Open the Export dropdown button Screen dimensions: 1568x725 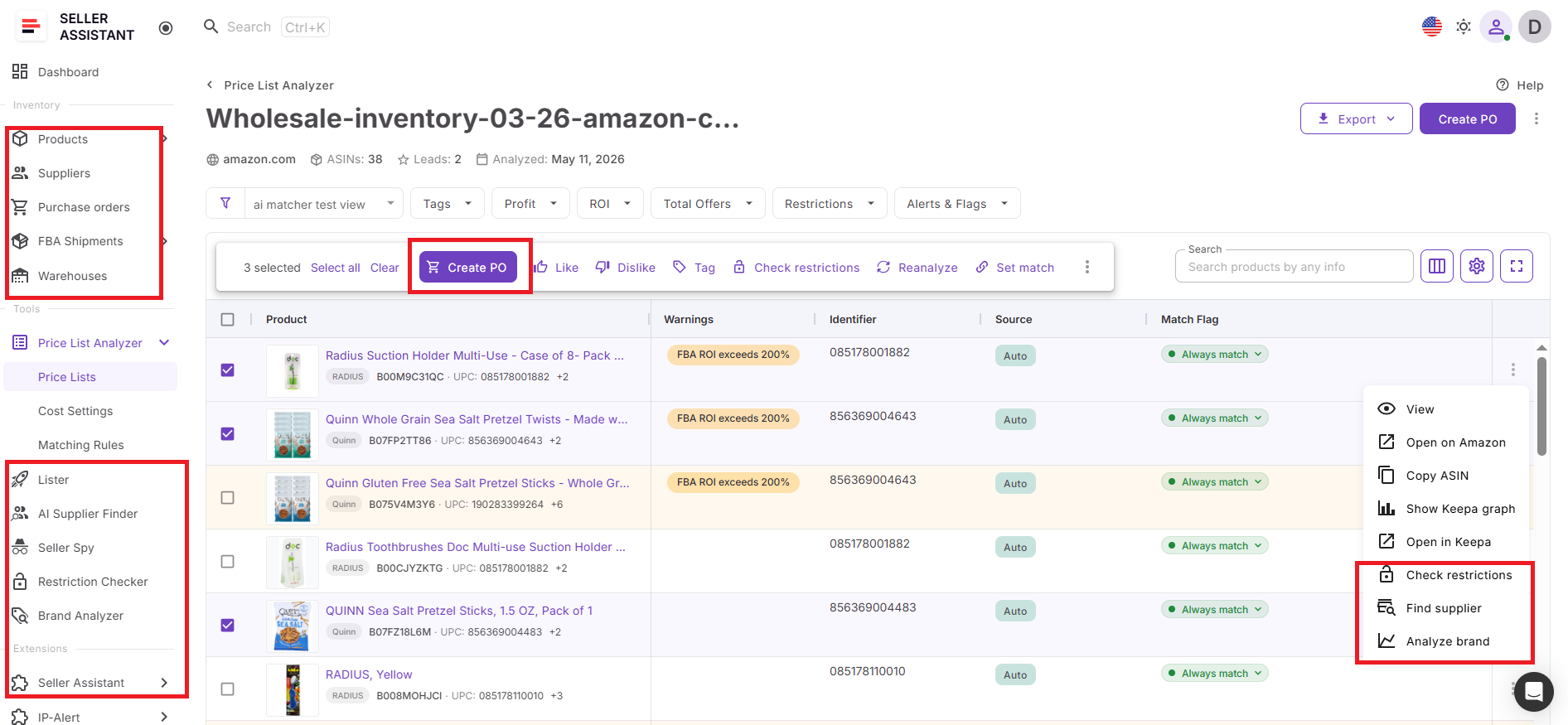coord(1357,118)
